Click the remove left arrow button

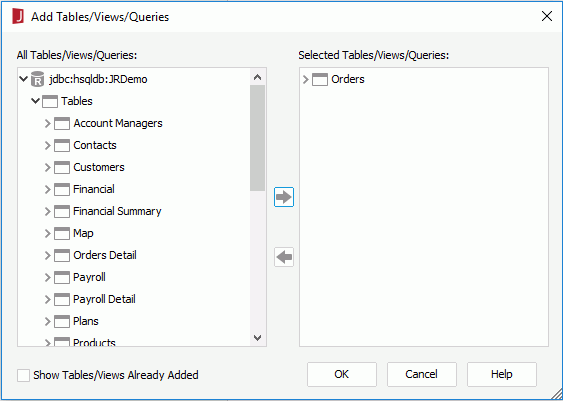click(284, 257)
